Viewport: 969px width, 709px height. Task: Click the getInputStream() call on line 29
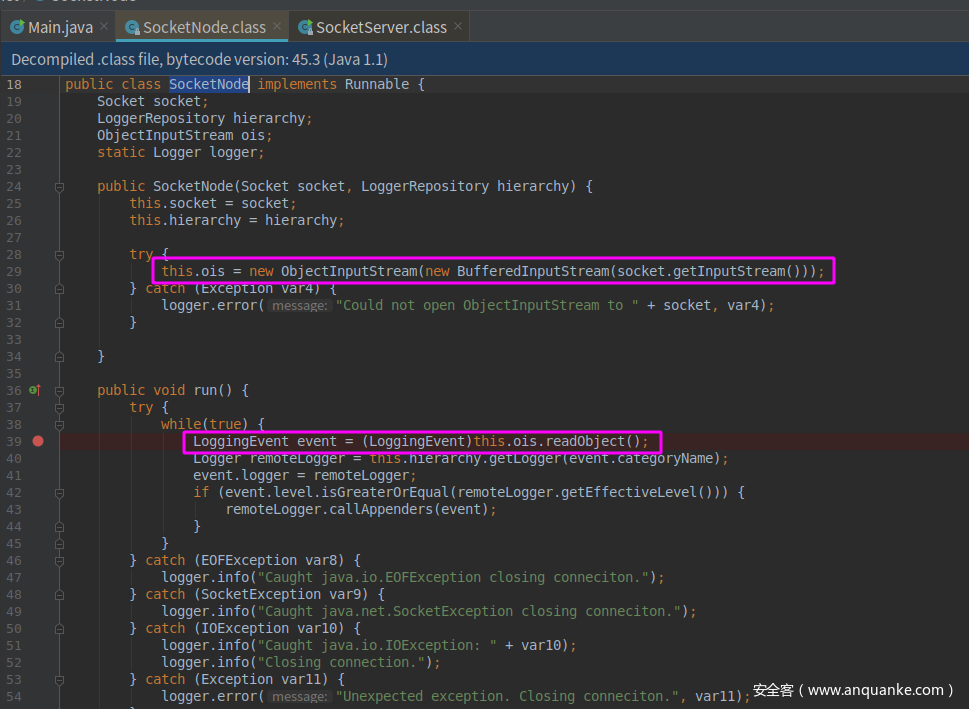737,271
